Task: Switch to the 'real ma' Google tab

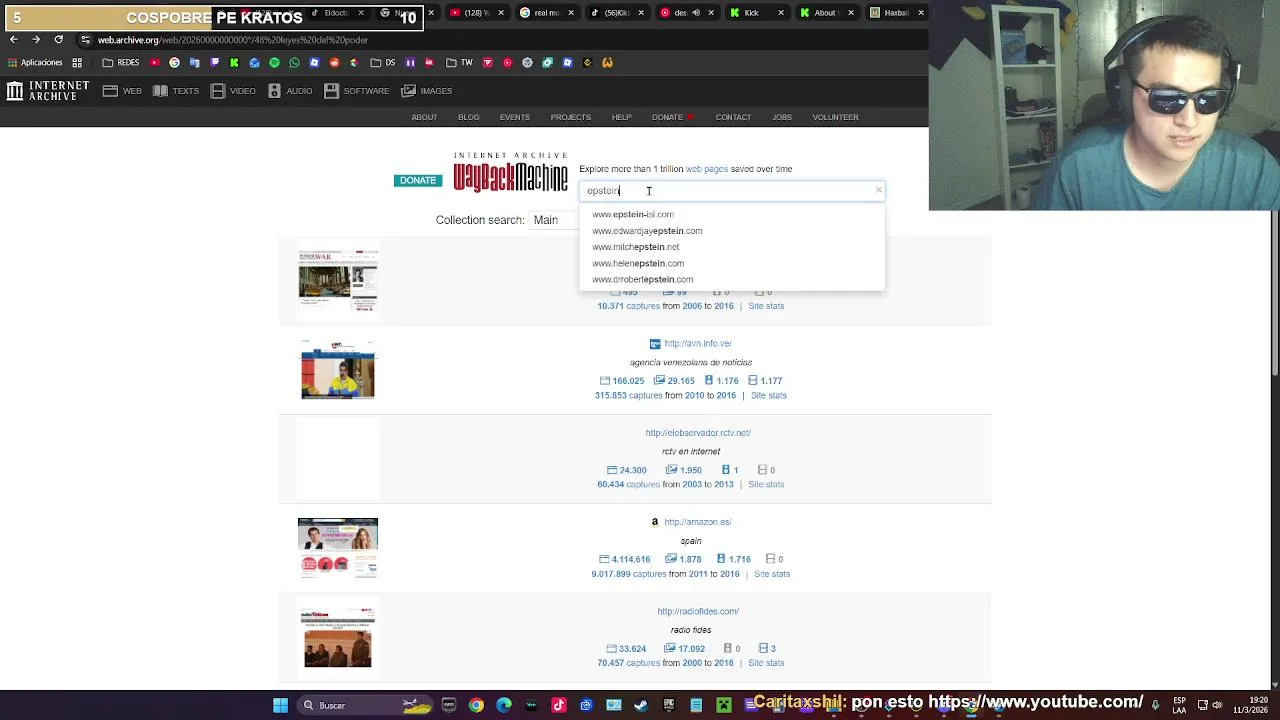Action: [x=547, y=13]
